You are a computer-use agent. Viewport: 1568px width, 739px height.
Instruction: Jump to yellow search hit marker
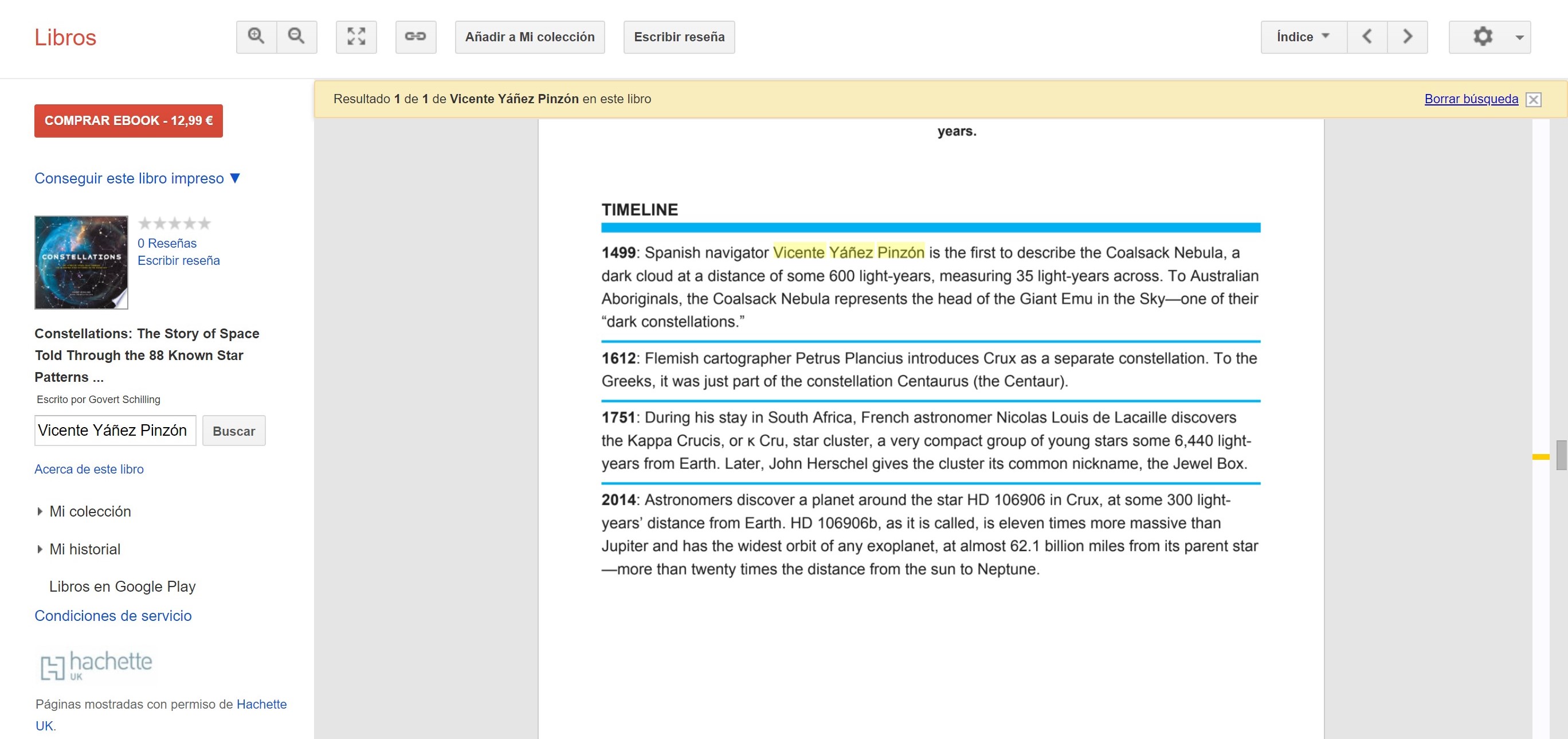(1540, 456)
